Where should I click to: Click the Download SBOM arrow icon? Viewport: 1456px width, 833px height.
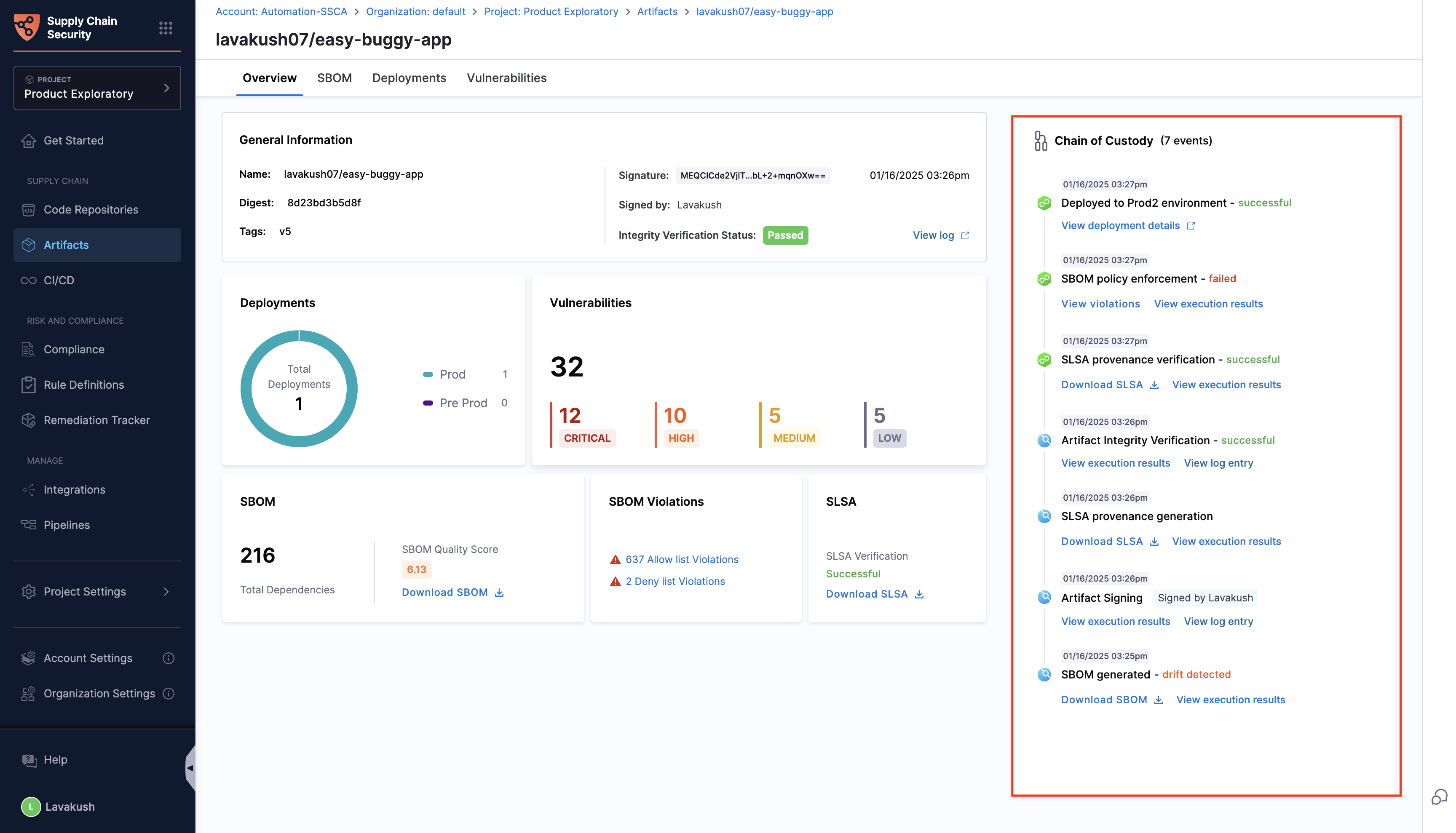coord(499,593)
